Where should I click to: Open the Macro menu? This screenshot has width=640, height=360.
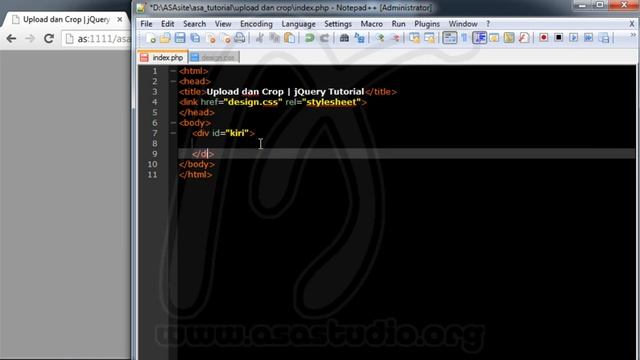click(371, 24)
